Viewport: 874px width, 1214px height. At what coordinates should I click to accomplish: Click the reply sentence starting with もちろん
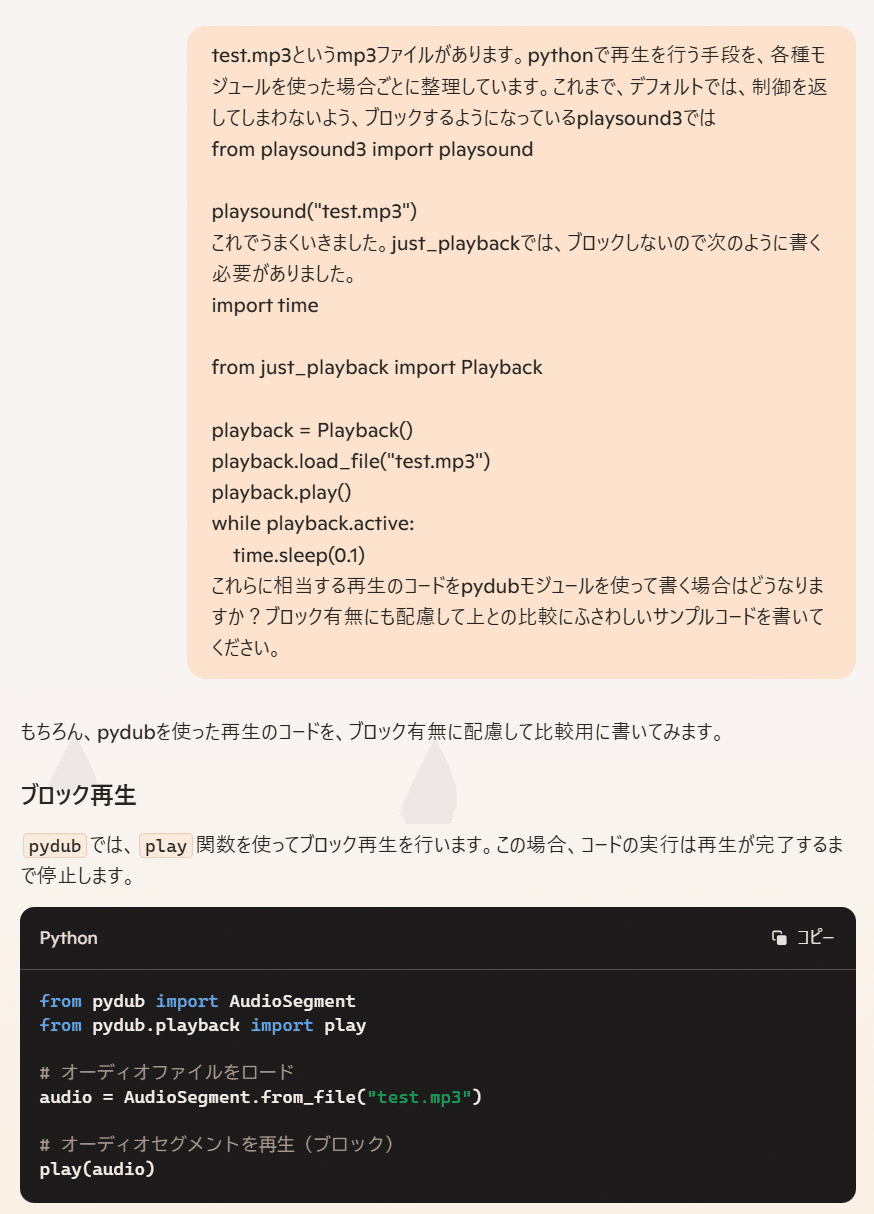tap(372, 731)
